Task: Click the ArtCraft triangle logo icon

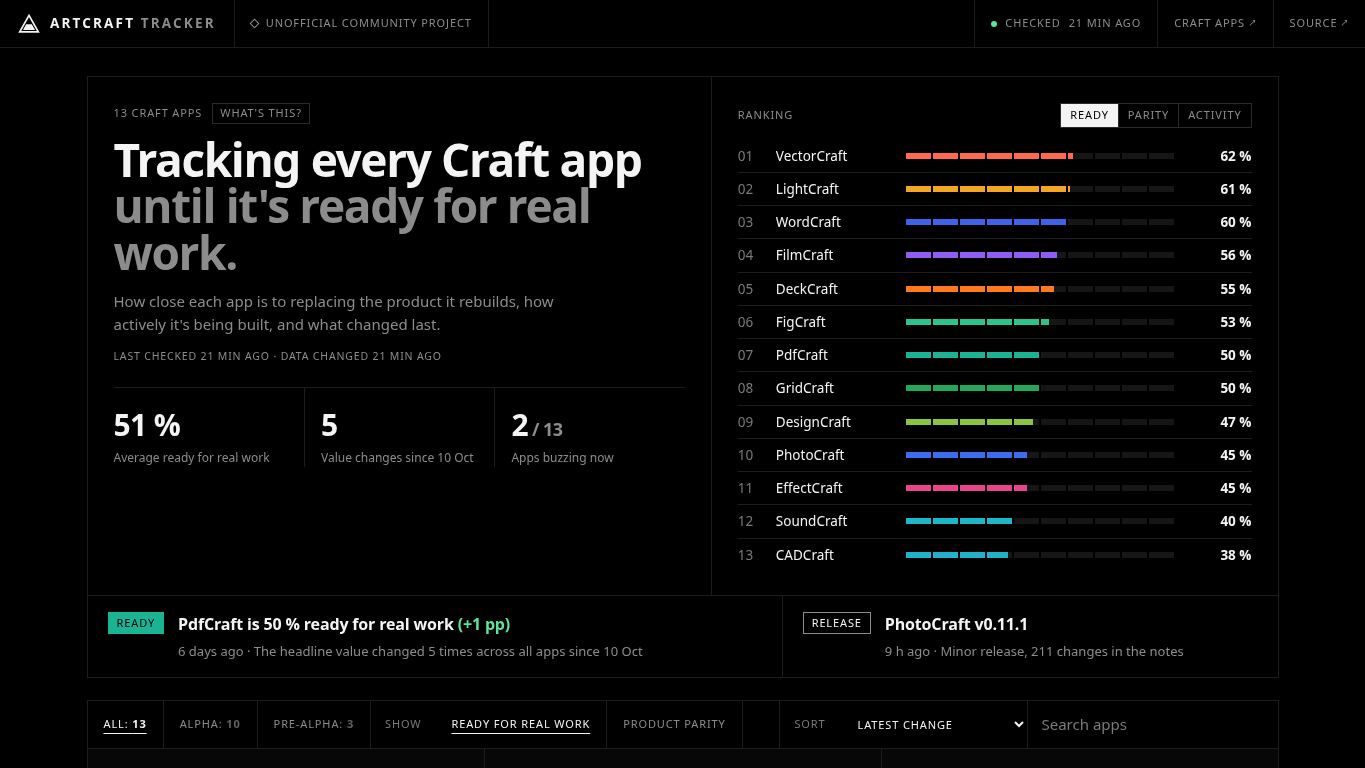Action: pos(29,23)
